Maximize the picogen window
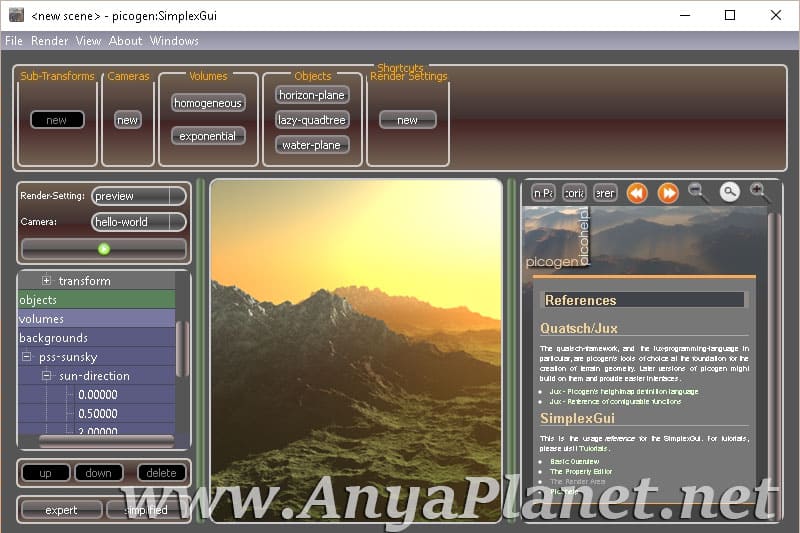The width and height of the screenshot is (800, 533). coord(730,15)
